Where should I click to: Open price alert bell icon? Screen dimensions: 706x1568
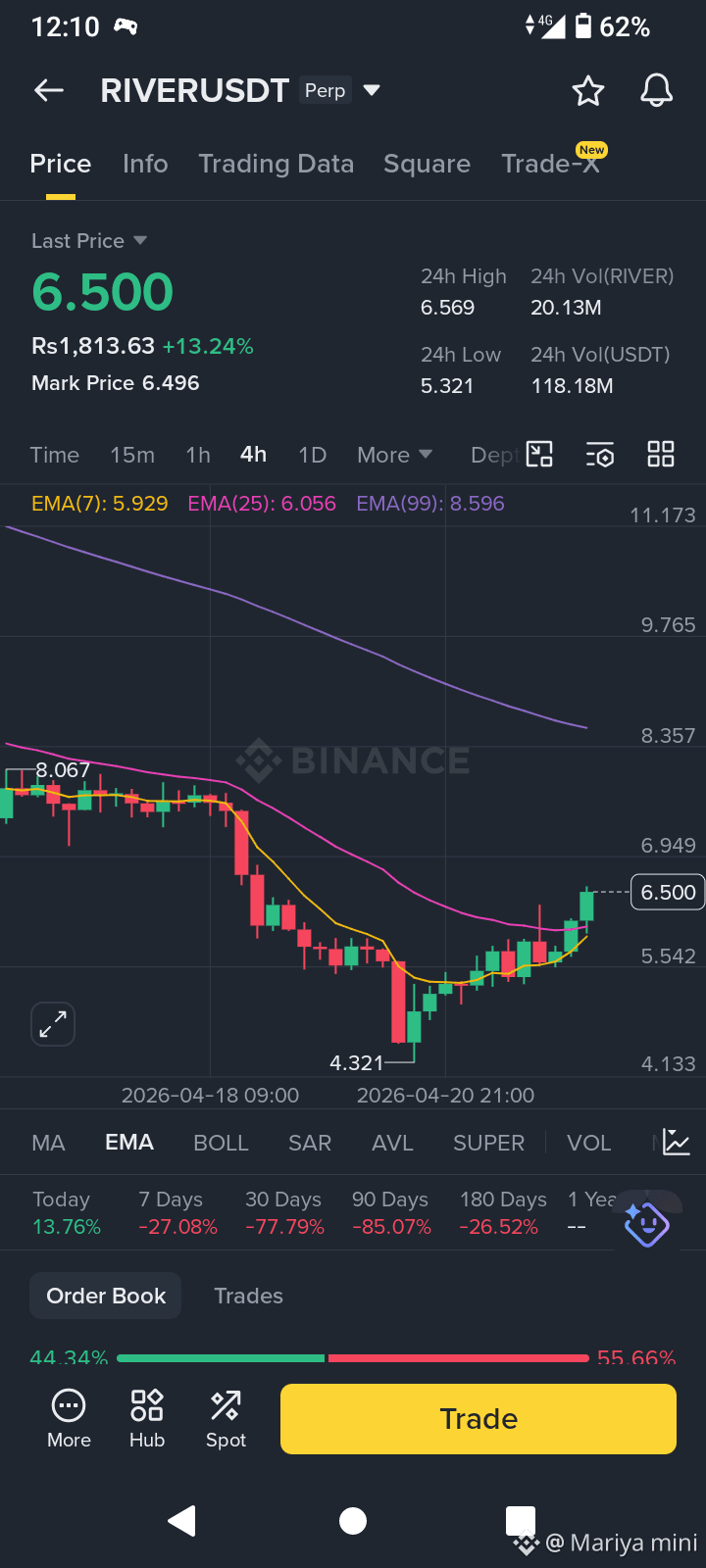click(657, 91)
